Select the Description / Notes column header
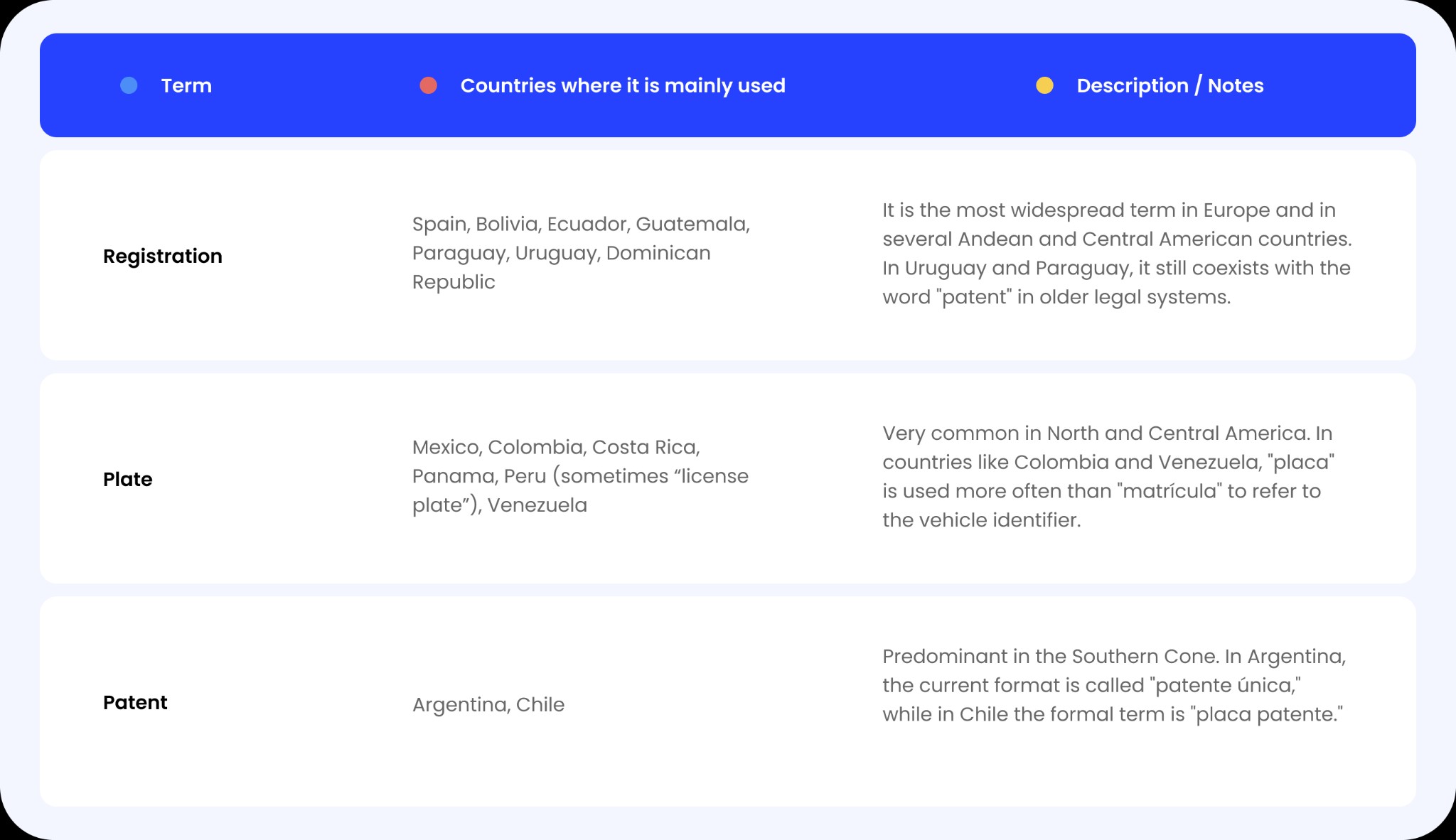 coord(1170,85)
